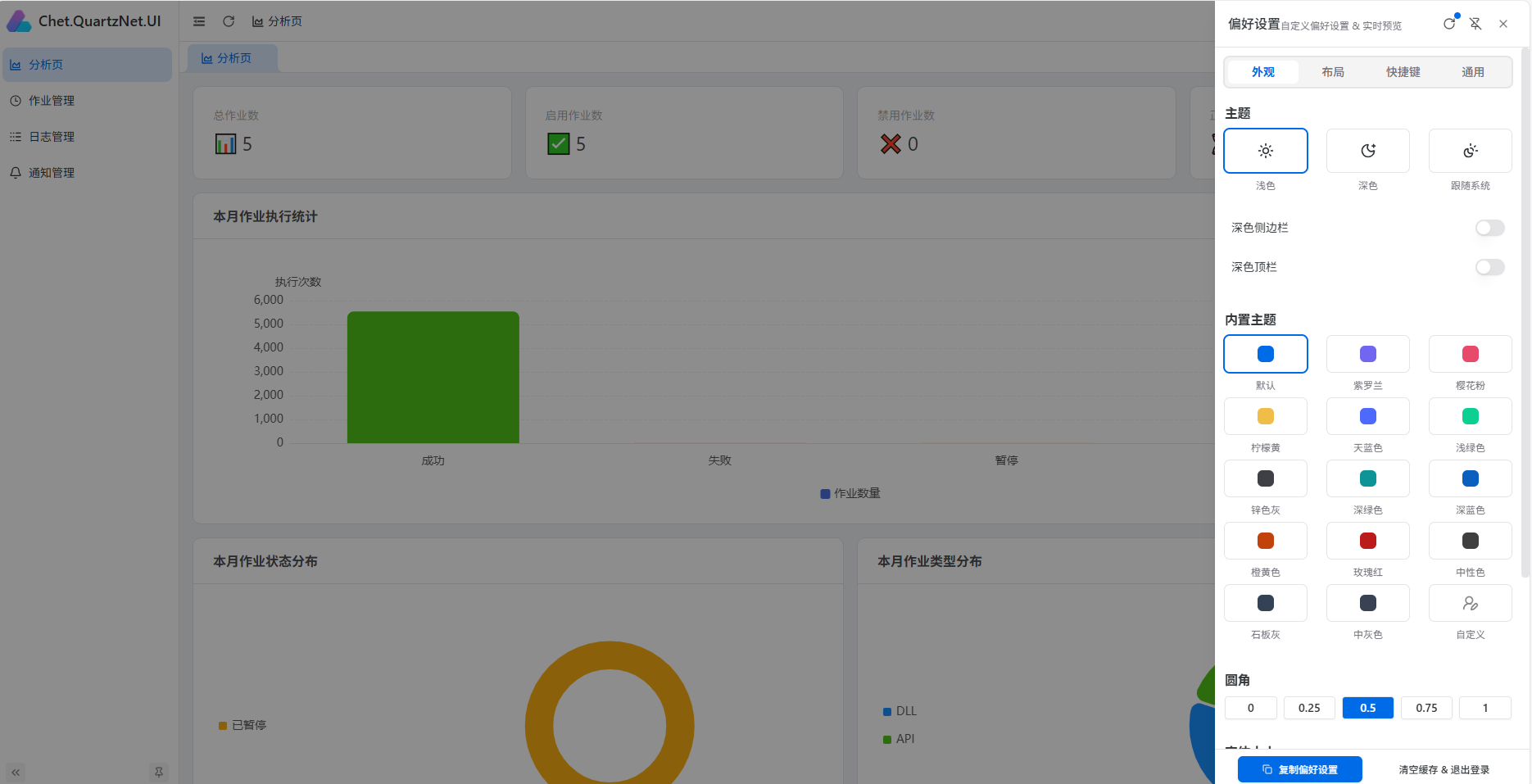
Task: Pick the 默认 blue theme swatch
Action: tap(1266, 354)
